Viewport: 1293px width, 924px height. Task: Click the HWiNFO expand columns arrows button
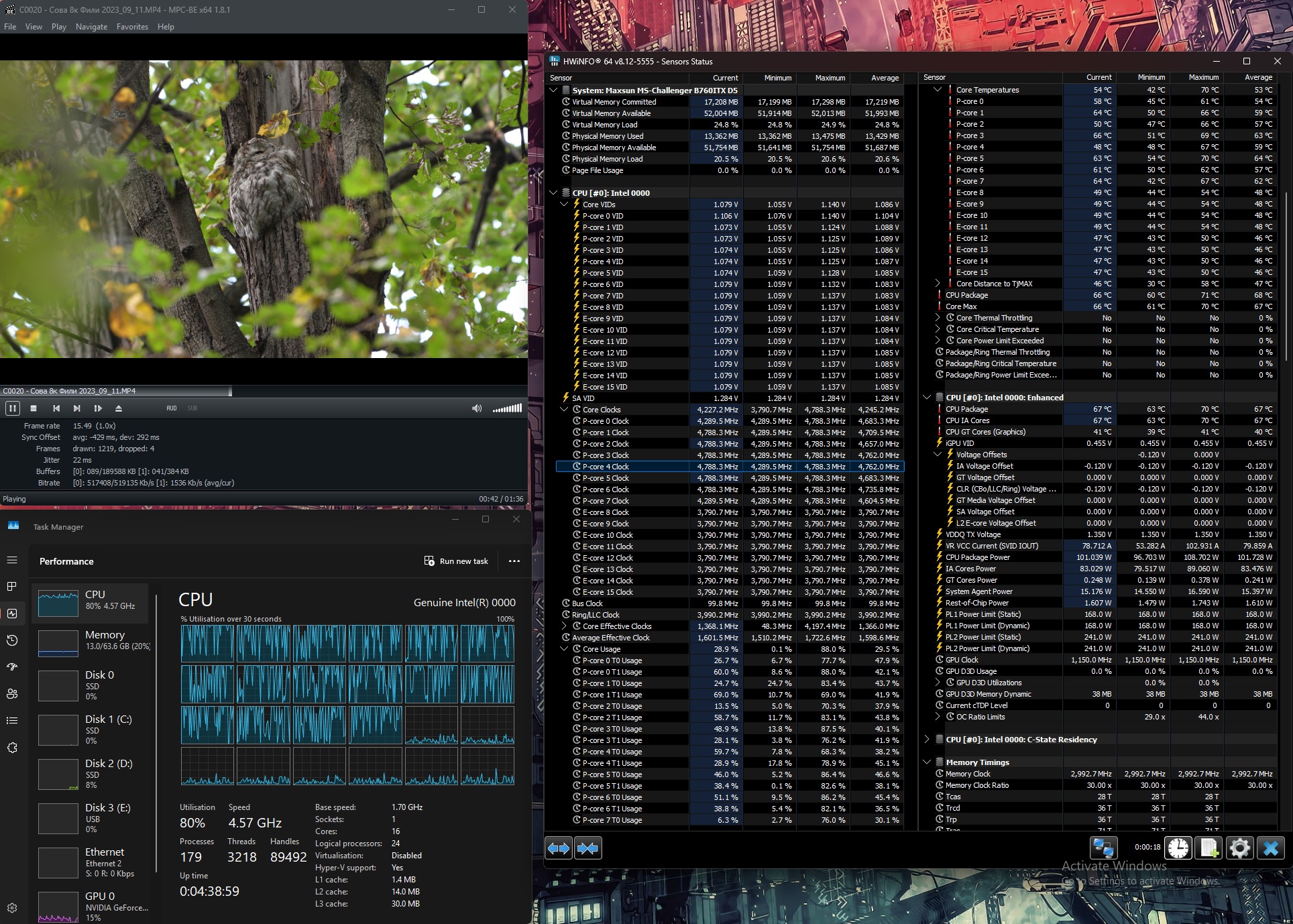pyautogui.click(x=559, y=848)
